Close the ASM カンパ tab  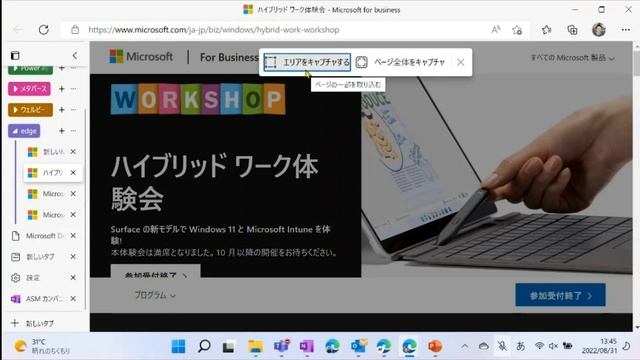(73, 299)
